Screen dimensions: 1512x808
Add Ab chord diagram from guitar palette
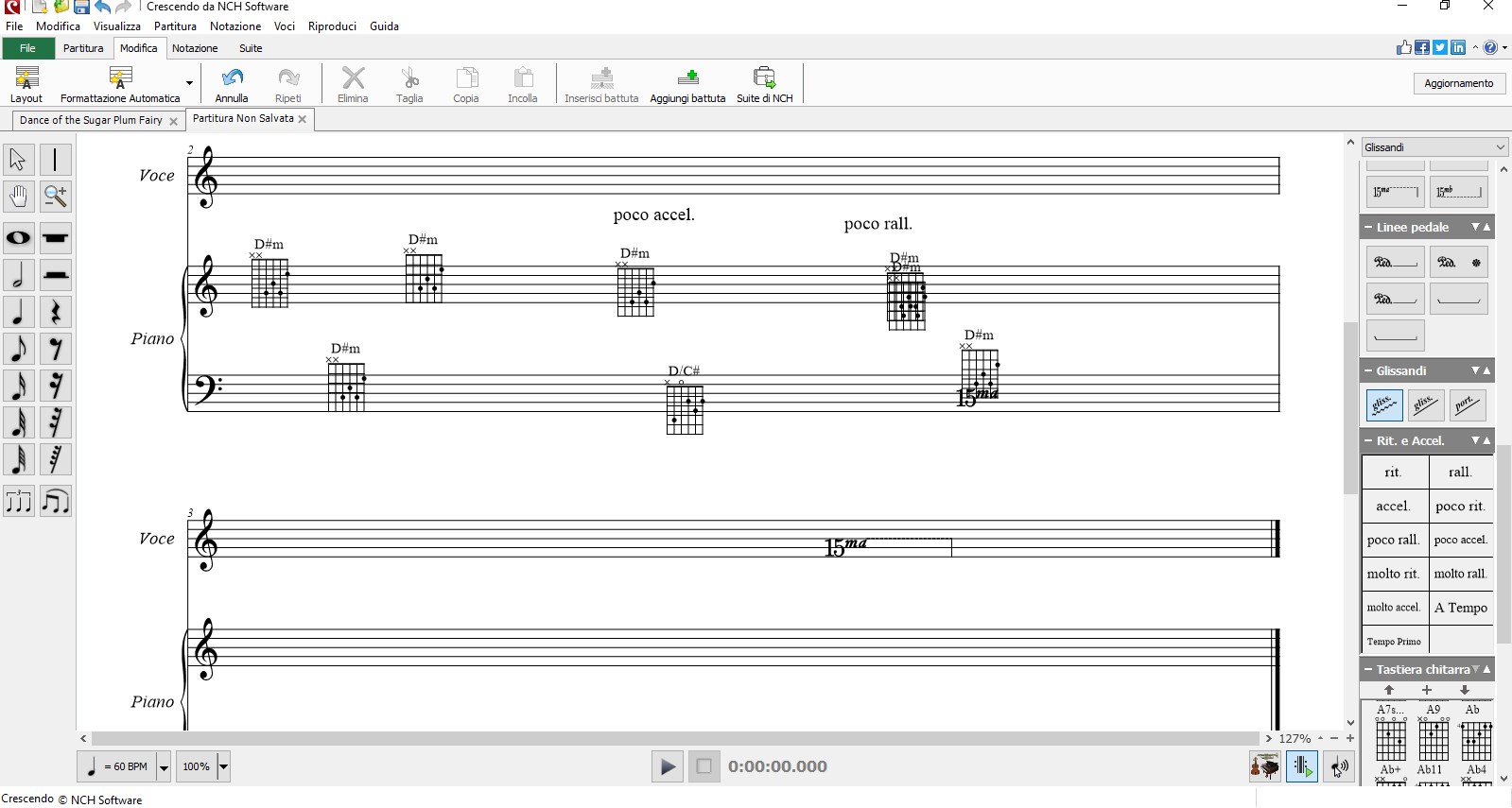click(1476, 734)
